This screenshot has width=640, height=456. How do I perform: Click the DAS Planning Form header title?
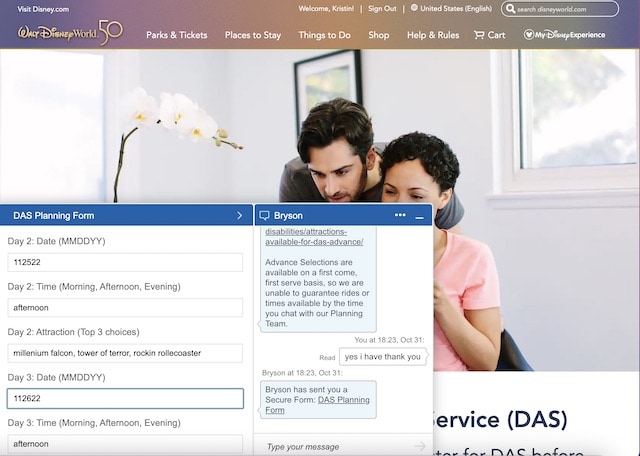tap(53, 216)
